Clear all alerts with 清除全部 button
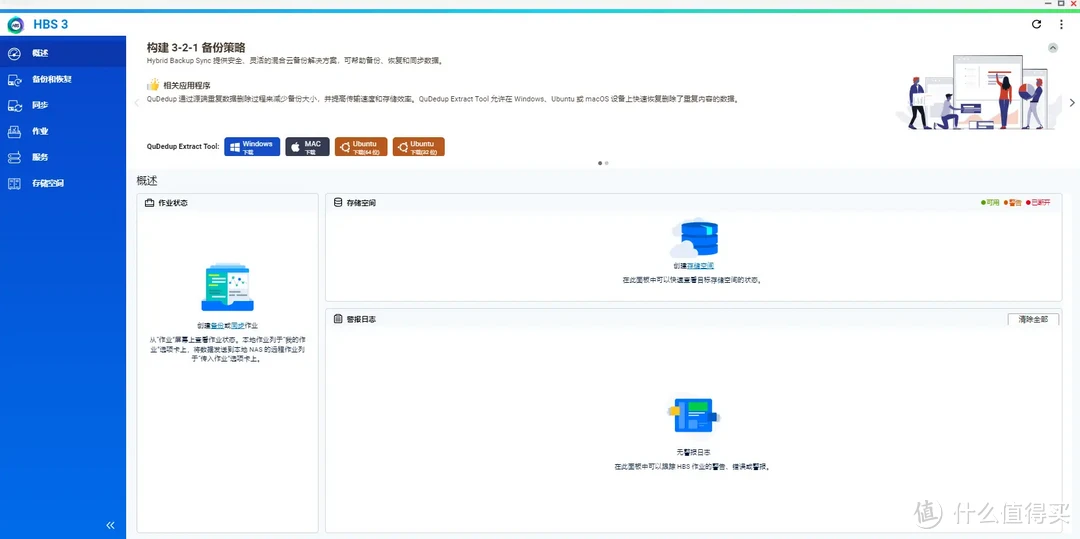1080x539 pixels. [1033, 319]
